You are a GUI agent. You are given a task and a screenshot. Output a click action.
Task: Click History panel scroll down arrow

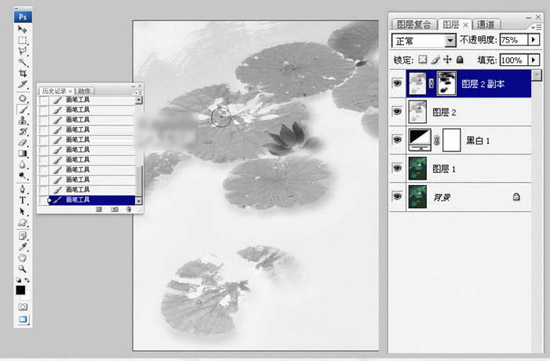(x=139, y=201)
